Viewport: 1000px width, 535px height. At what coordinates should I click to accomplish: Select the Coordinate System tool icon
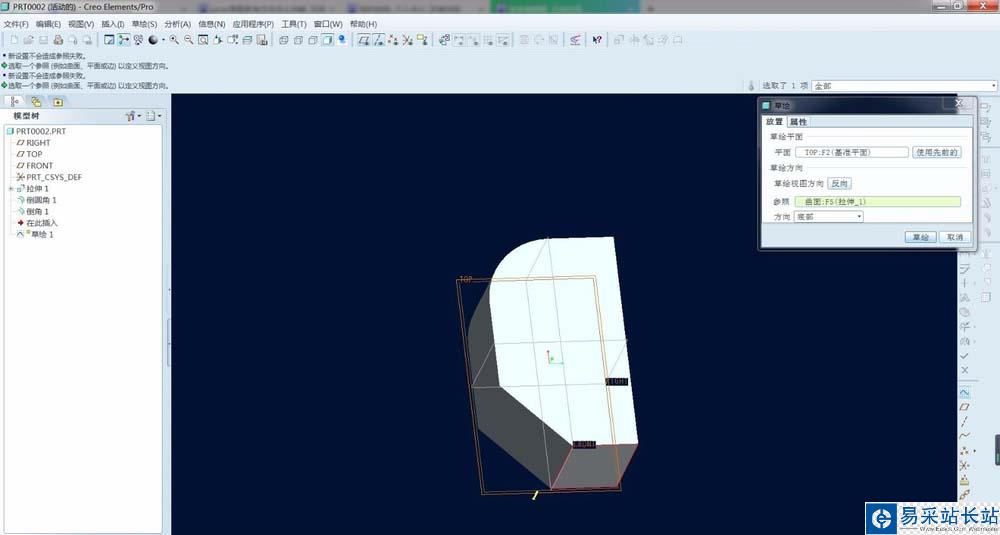click(964, 465)
